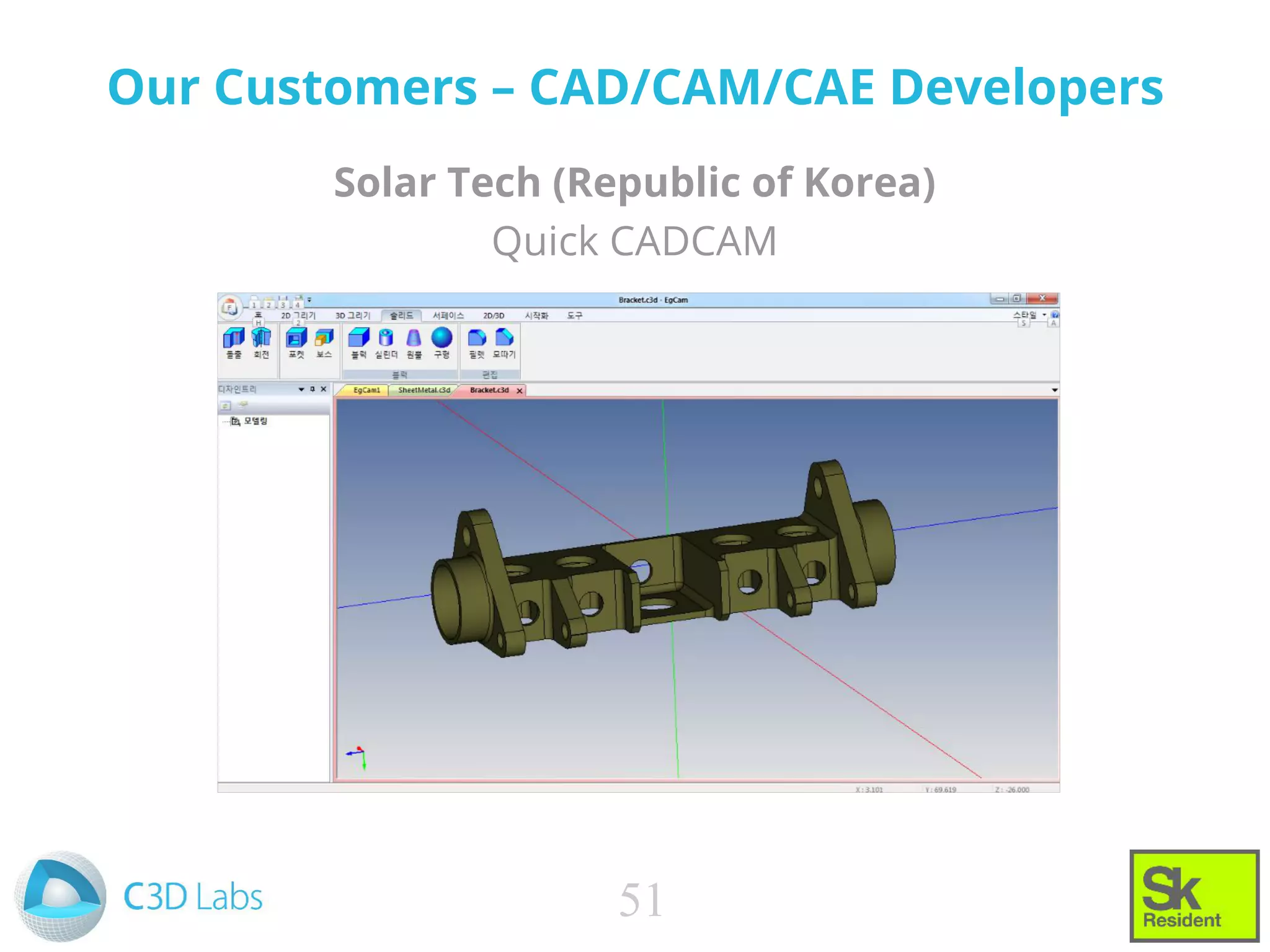
Task: Create a Sphere (구형) primitive
Action: click(x=442, y=343)
